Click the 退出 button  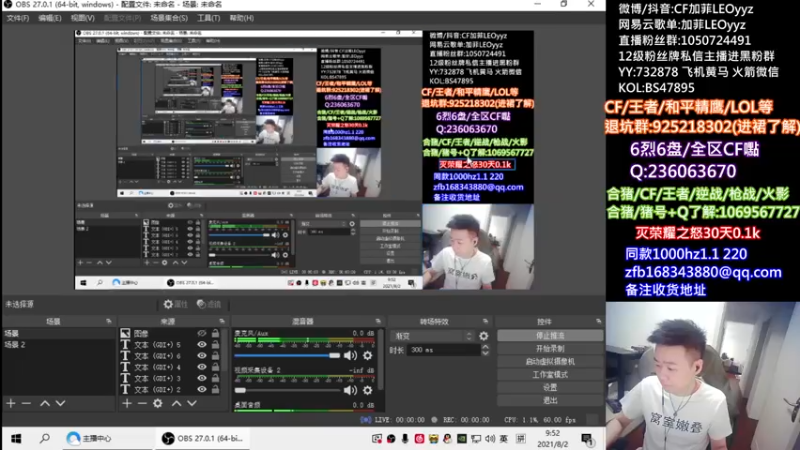point(550,401)
